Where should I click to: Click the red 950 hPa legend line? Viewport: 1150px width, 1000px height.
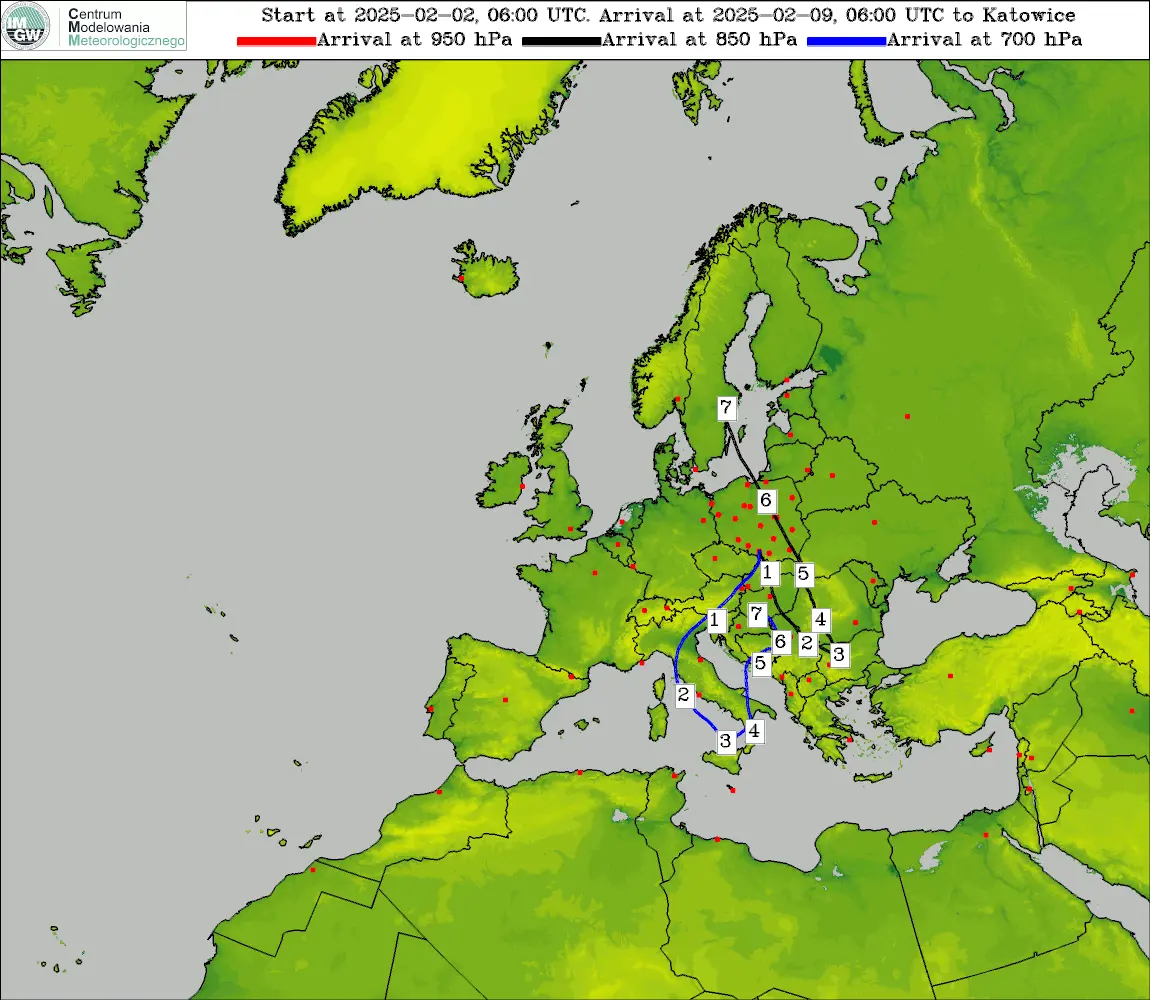[x=276, y=41]
